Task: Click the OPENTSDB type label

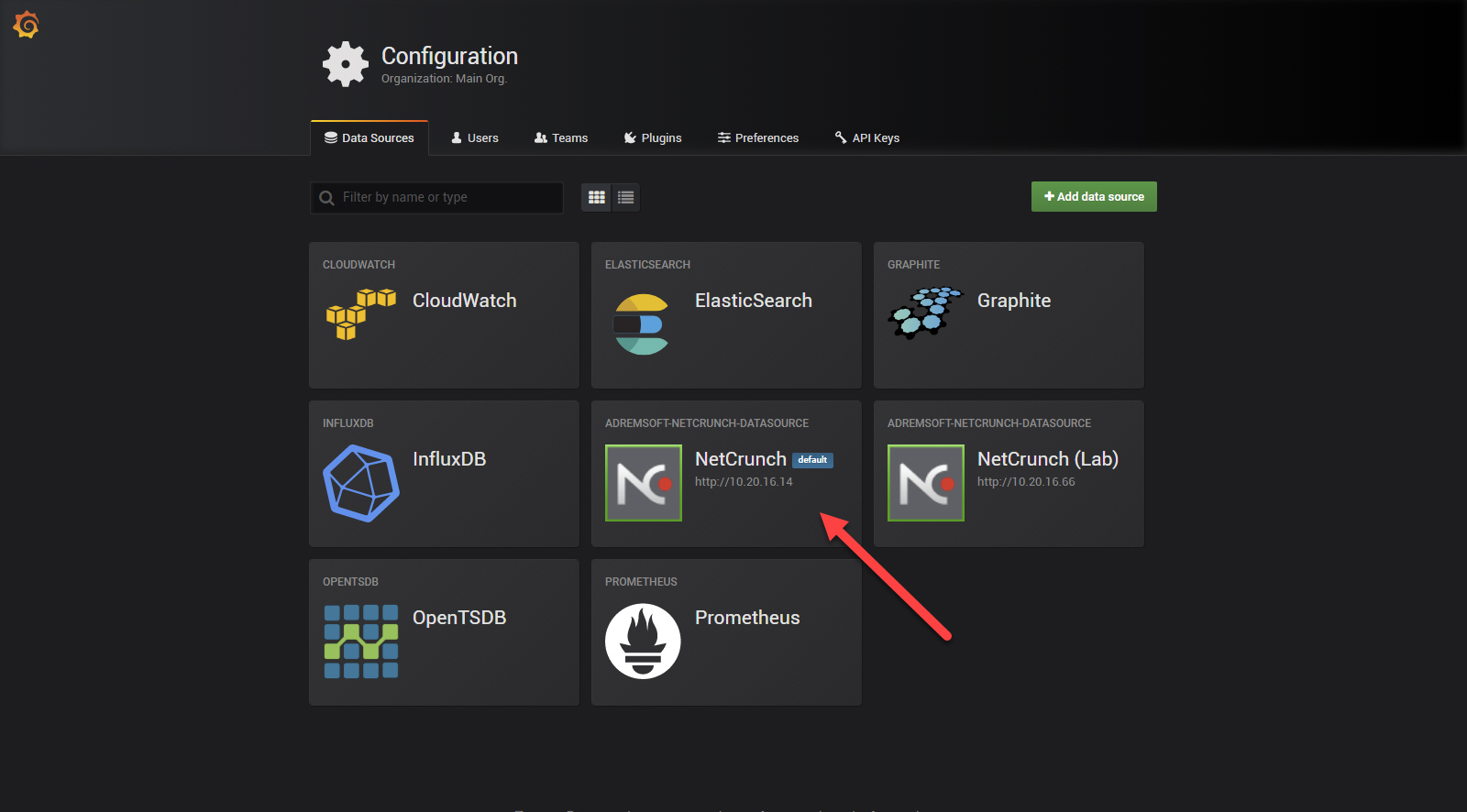Action: [x=350, y=582]
